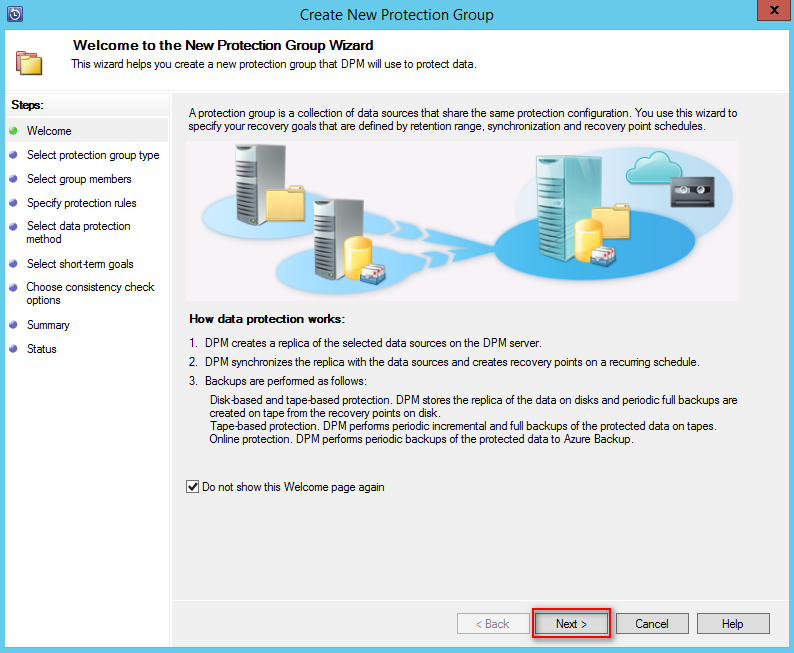794x653 pixels.
Task: Select the 'Select short-term goals' step
Action: (x=80, y=264)
